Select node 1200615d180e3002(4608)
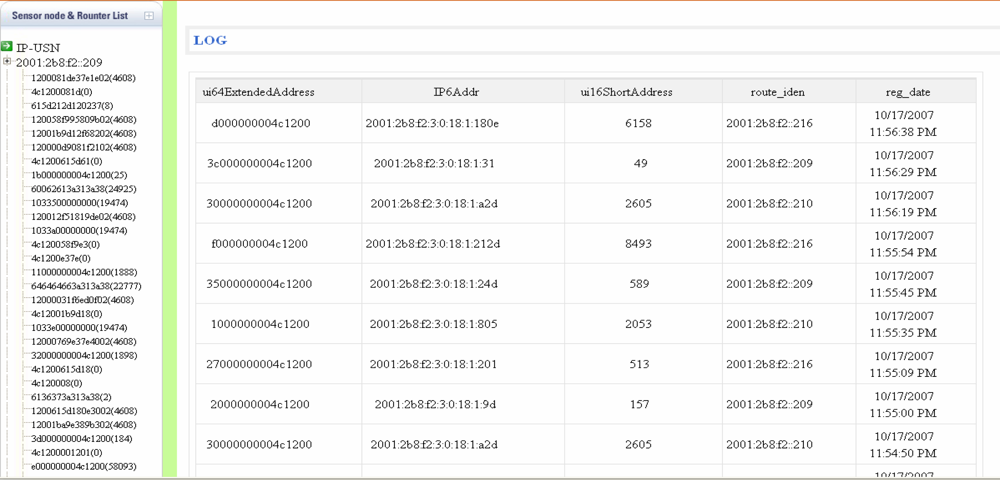Image resolution: width=1000 pixels, height=480 pixels. pos(83,411)
